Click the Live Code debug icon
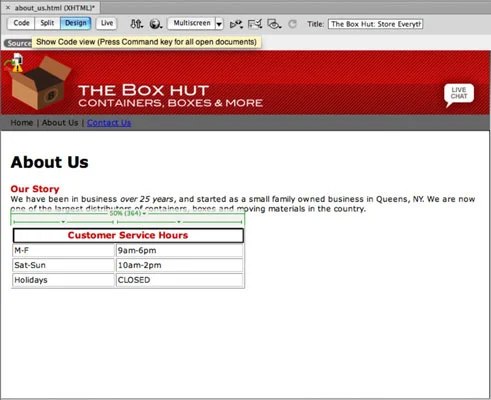 [x=236, y=24]
